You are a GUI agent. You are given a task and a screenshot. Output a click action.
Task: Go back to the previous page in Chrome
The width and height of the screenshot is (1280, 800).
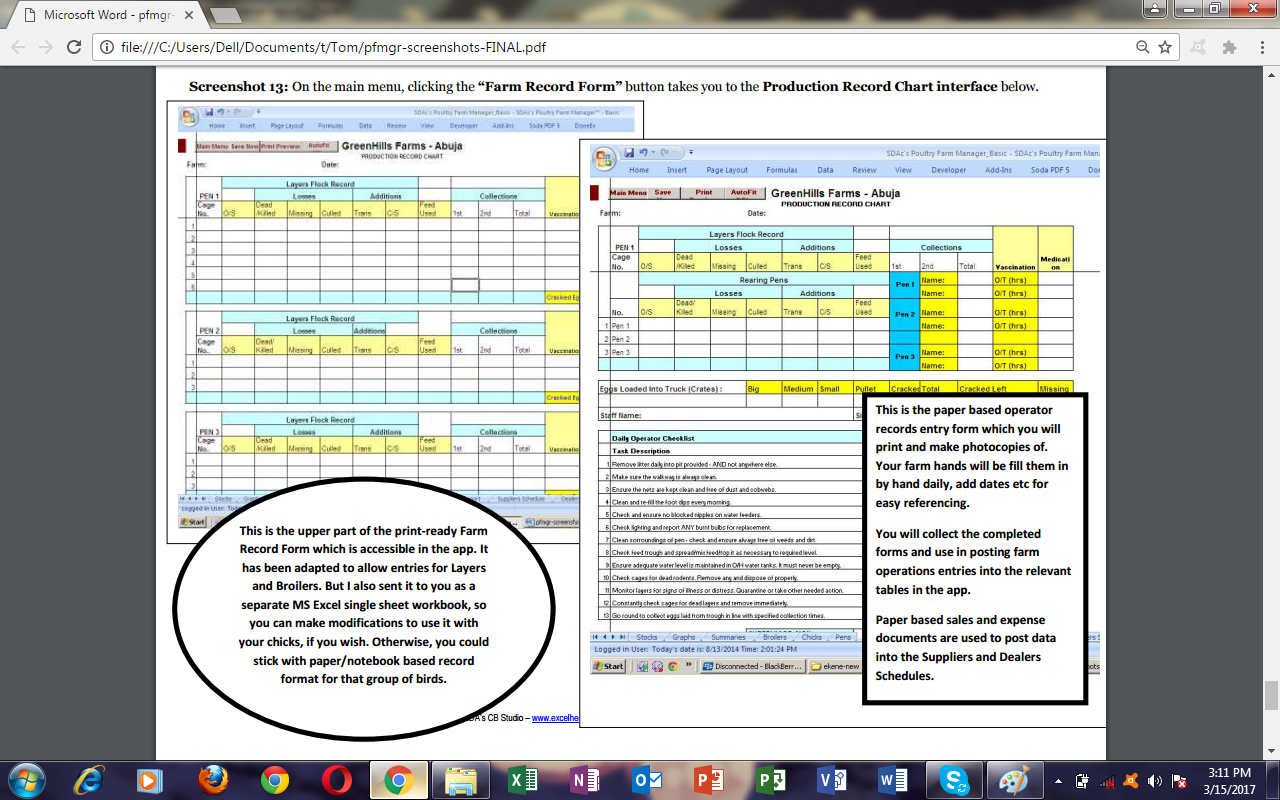pyautogui.click(x=18, y=47)
